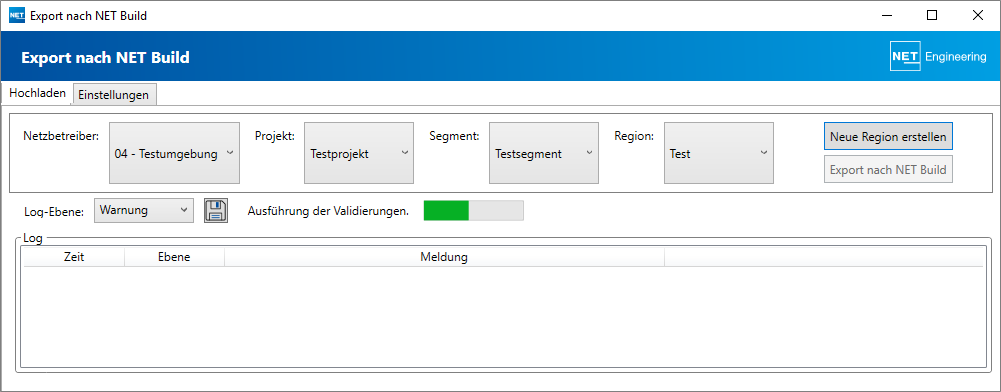
Task: Maximize the Export nach NET Build window
Action: (931, 15)
